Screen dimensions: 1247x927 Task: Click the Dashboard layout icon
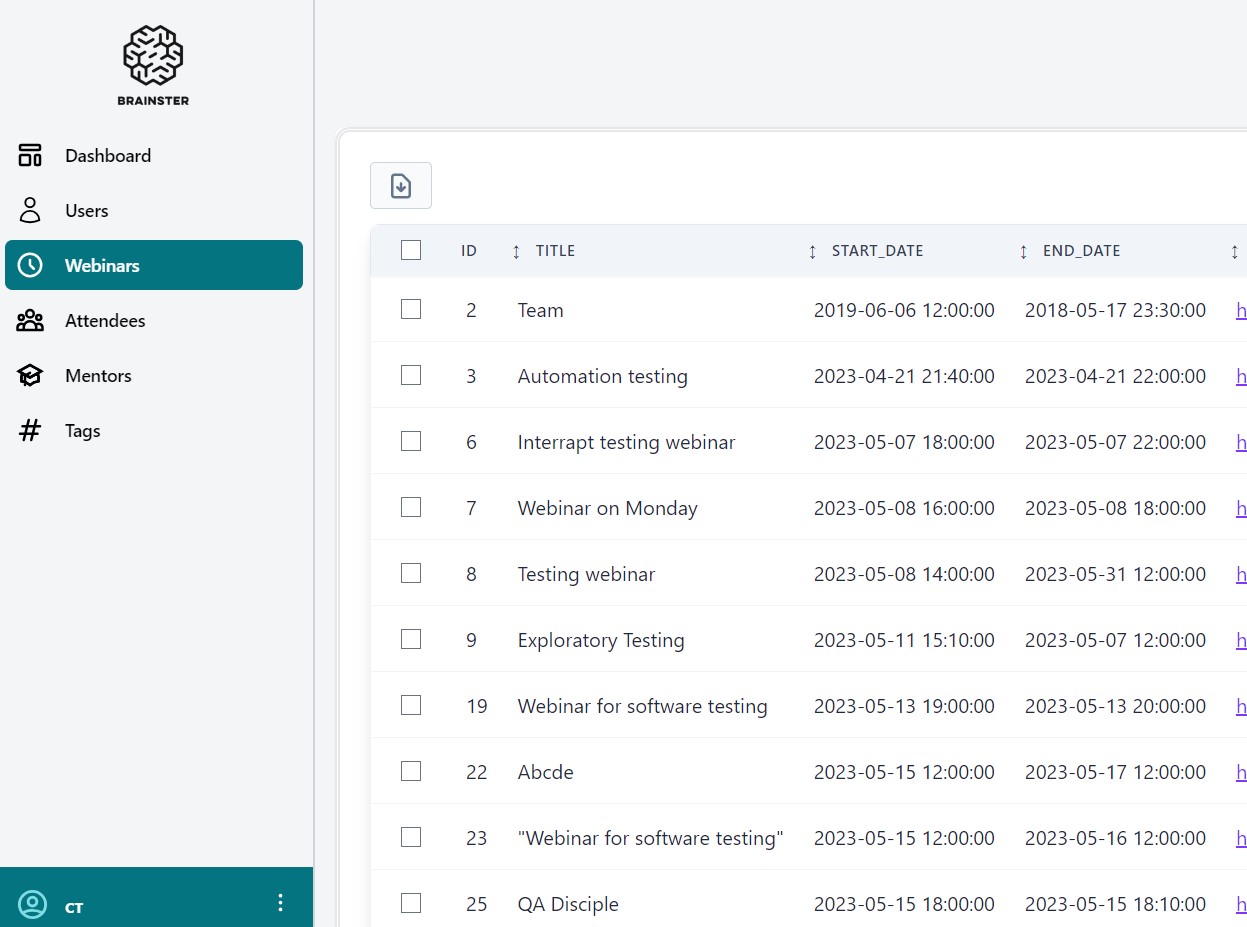point(30,155)
